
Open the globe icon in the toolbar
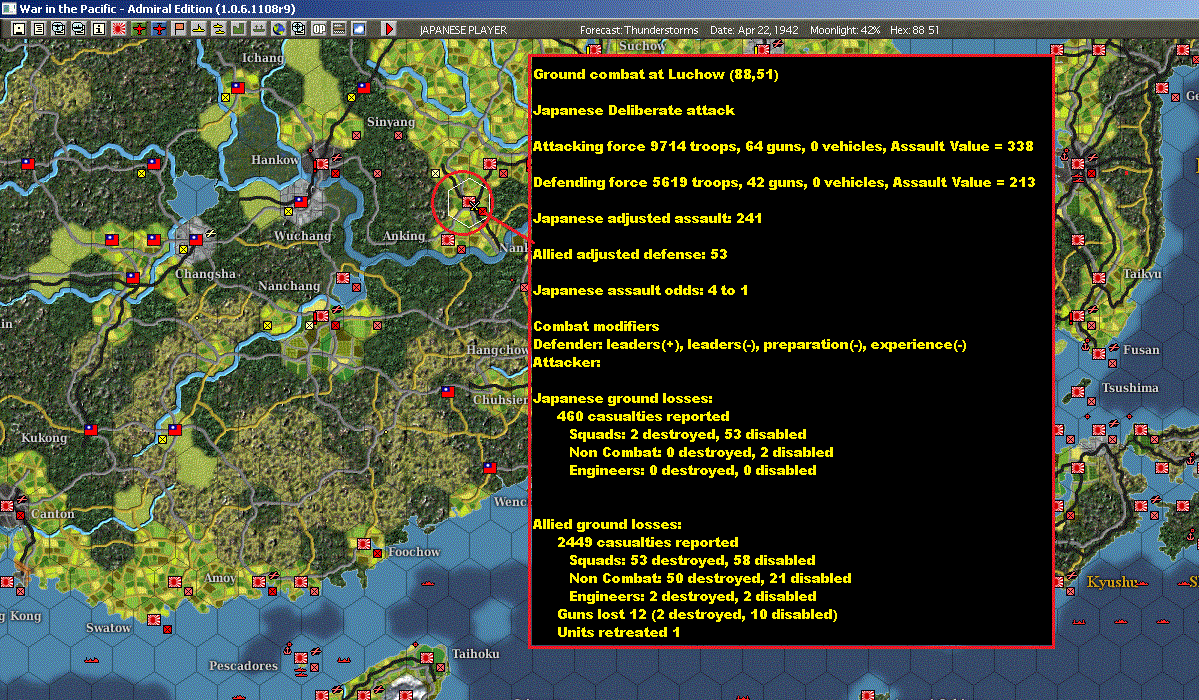[279, 29]
